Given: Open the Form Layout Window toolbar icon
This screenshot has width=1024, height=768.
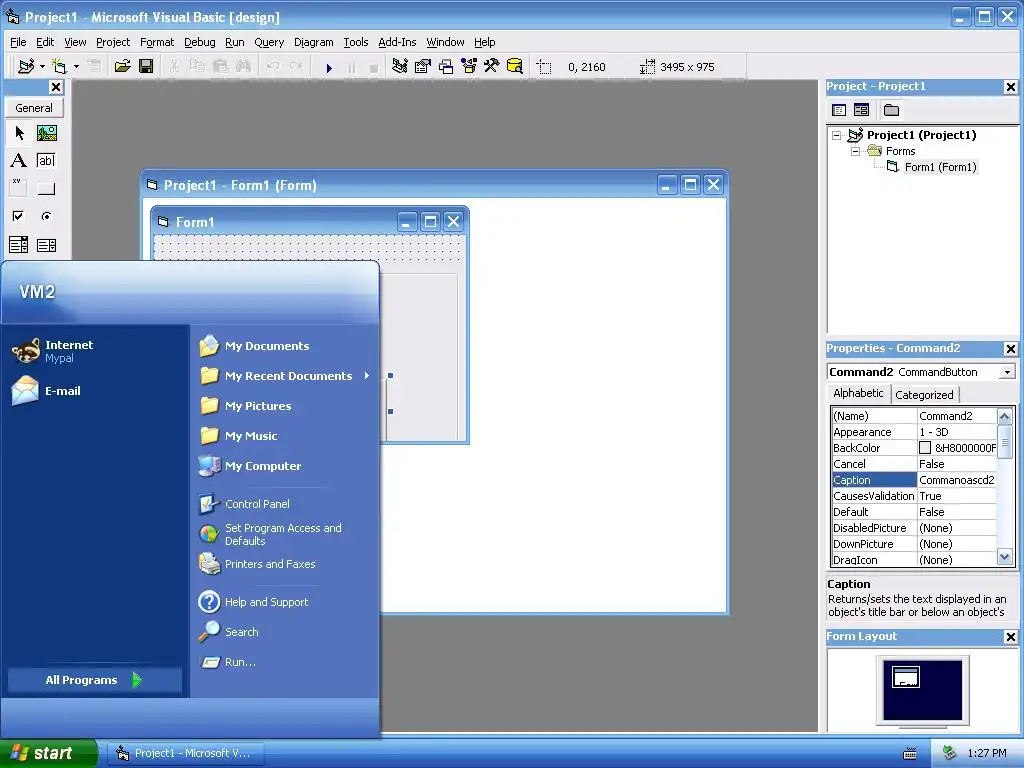Looking at the screenshot, I should coord(446,66).
